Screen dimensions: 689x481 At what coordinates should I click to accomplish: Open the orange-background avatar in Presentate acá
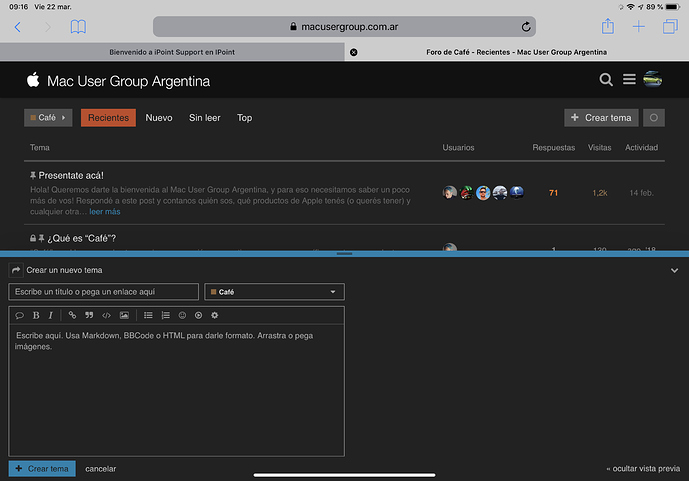(x=483, y=192)
